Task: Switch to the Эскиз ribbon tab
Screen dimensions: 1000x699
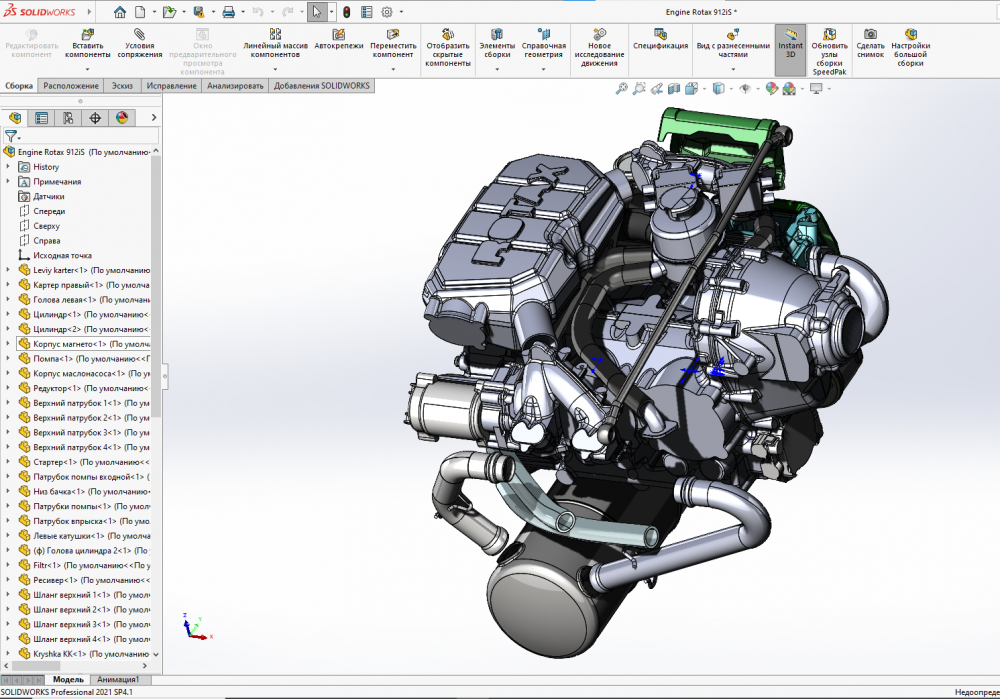Action: 122,86
